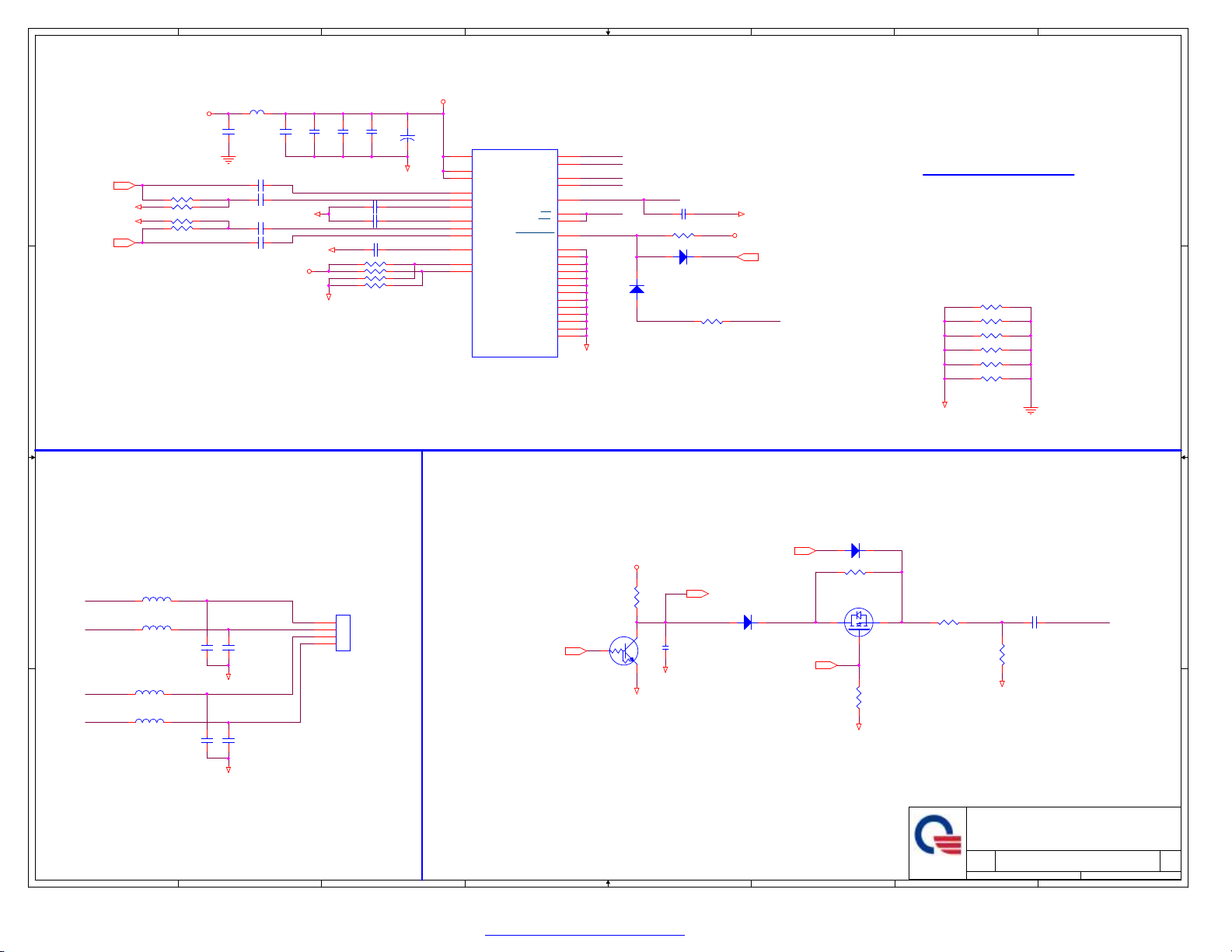Click the earth ground under the first filter capacitor
The height and width of the screenshot is (952, 1232).
(x=229, y=160)
